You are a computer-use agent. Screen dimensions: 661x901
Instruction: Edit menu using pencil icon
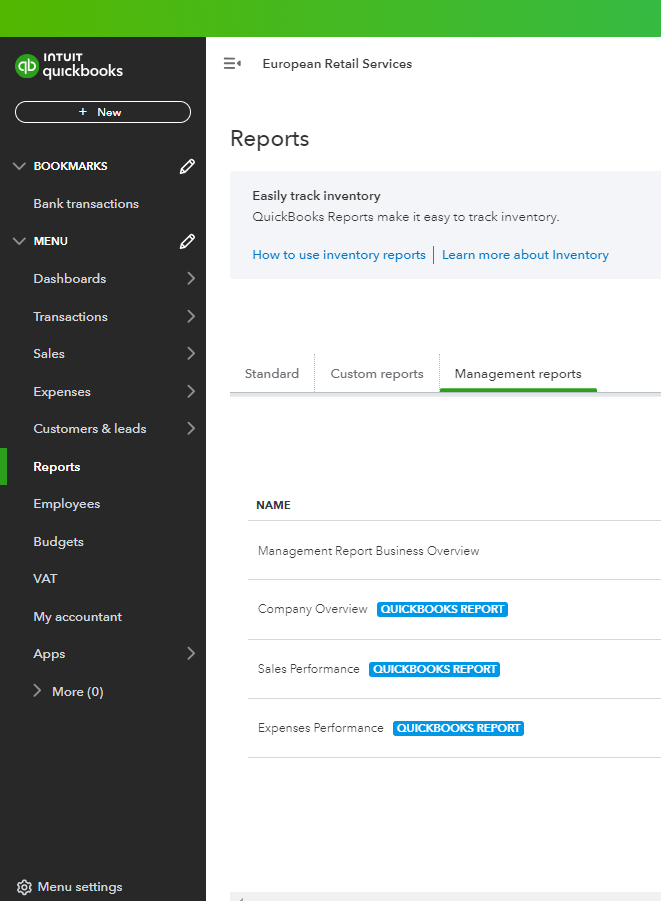click(187, 242)
